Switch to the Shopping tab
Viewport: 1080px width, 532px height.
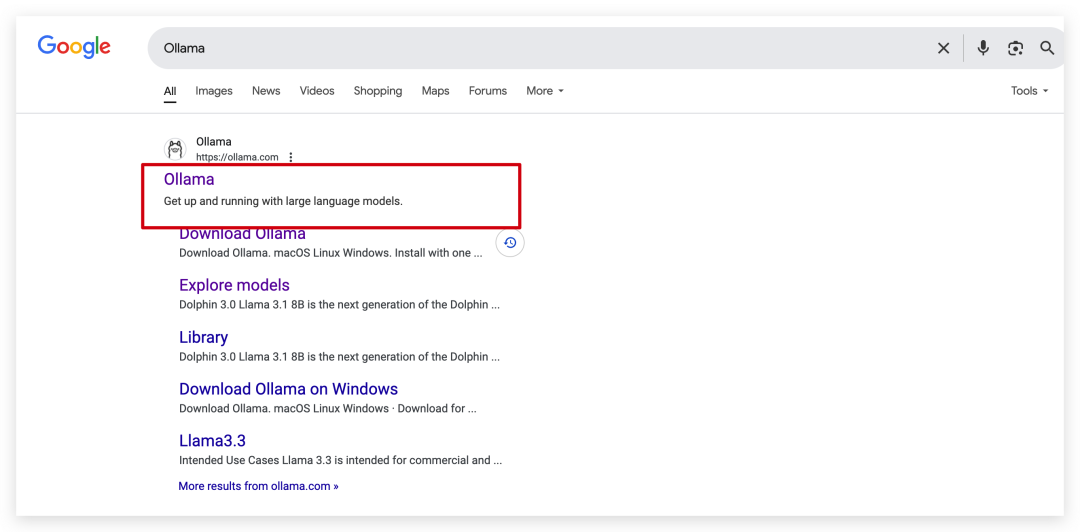click(x=377, y=91)
